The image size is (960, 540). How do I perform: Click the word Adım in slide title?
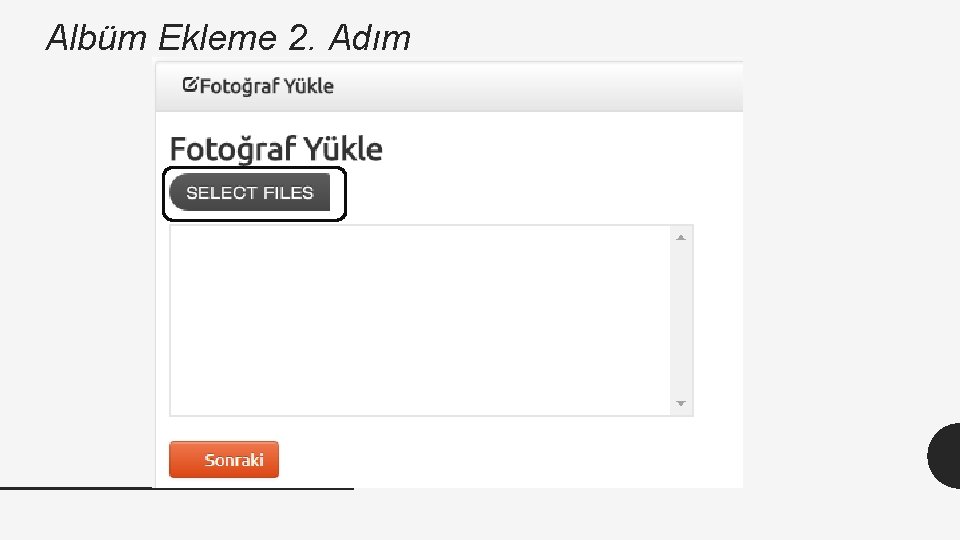tap(372, 38)
